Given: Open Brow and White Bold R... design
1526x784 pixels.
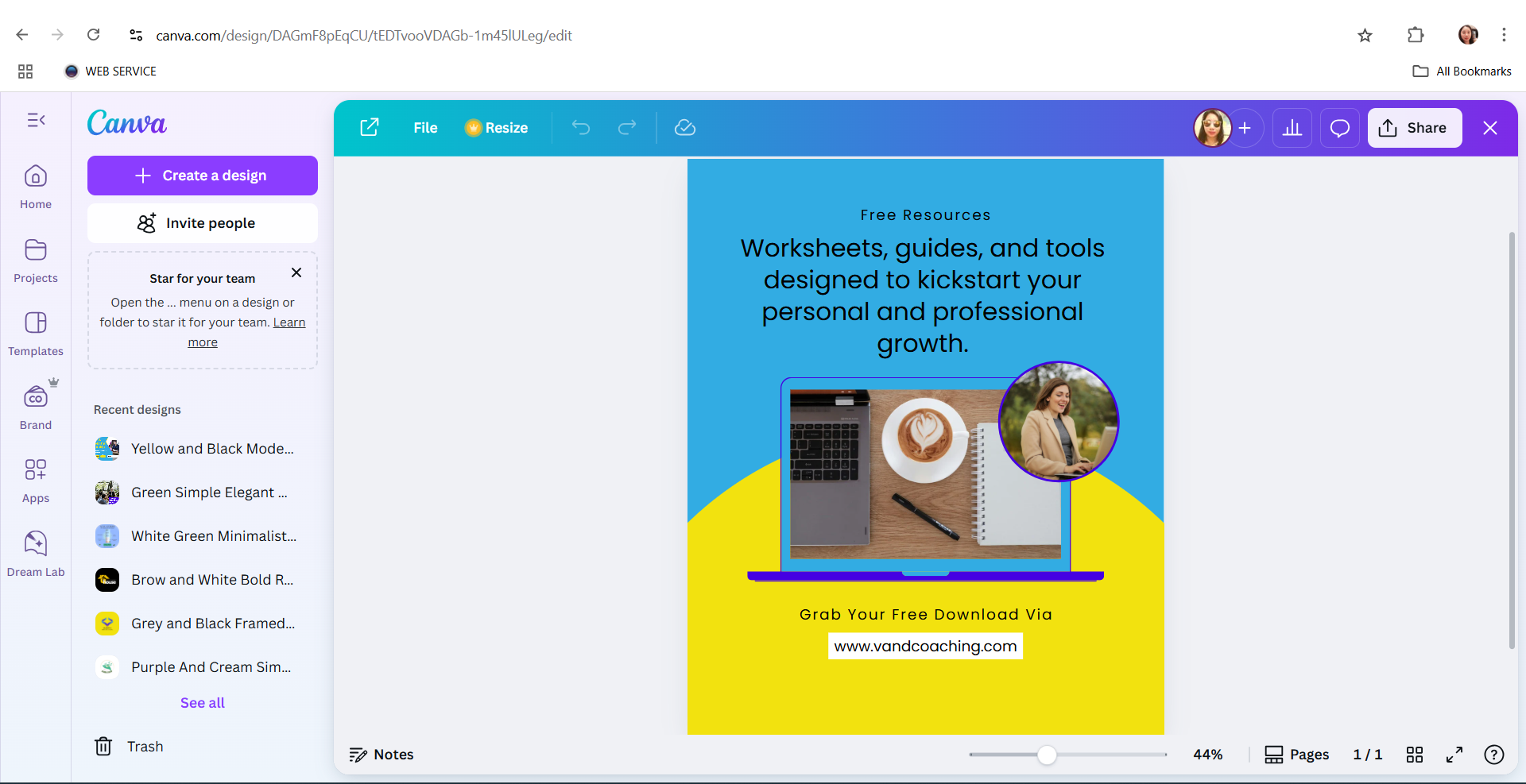Looking at the screenshot, I should tap(203, 580).
